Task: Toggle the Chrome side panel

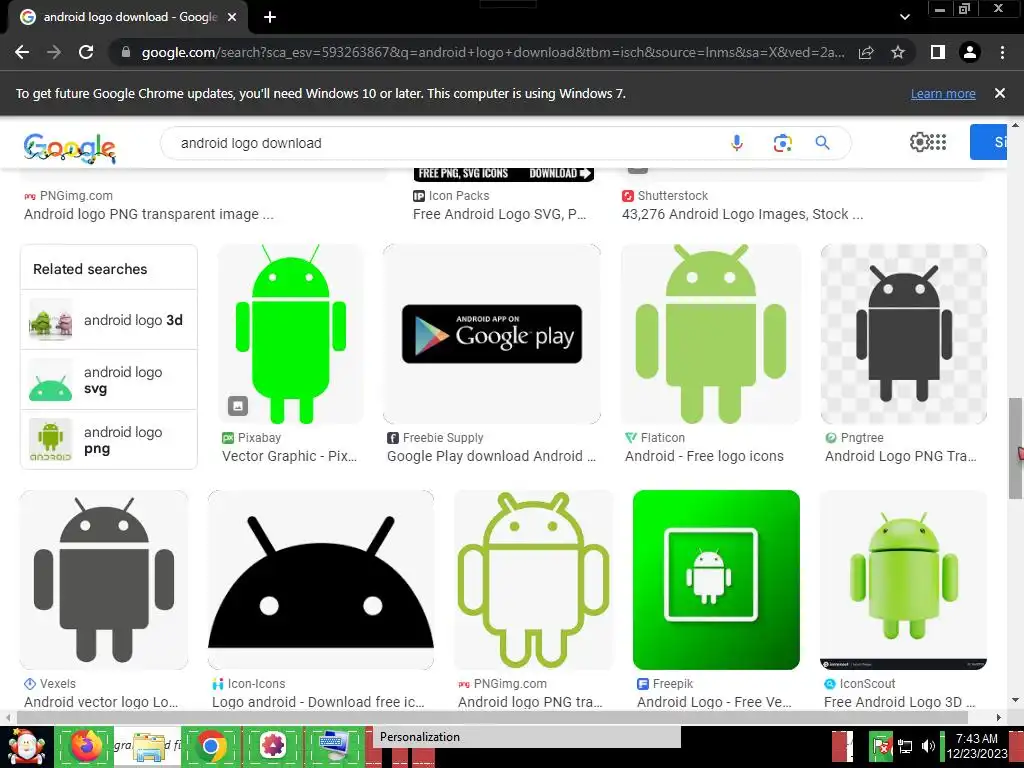Action: click(x=938, y=52)
